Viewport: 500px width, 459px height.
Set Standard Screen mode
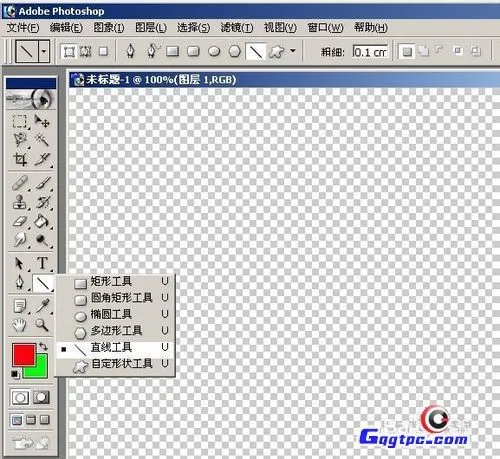17,420
